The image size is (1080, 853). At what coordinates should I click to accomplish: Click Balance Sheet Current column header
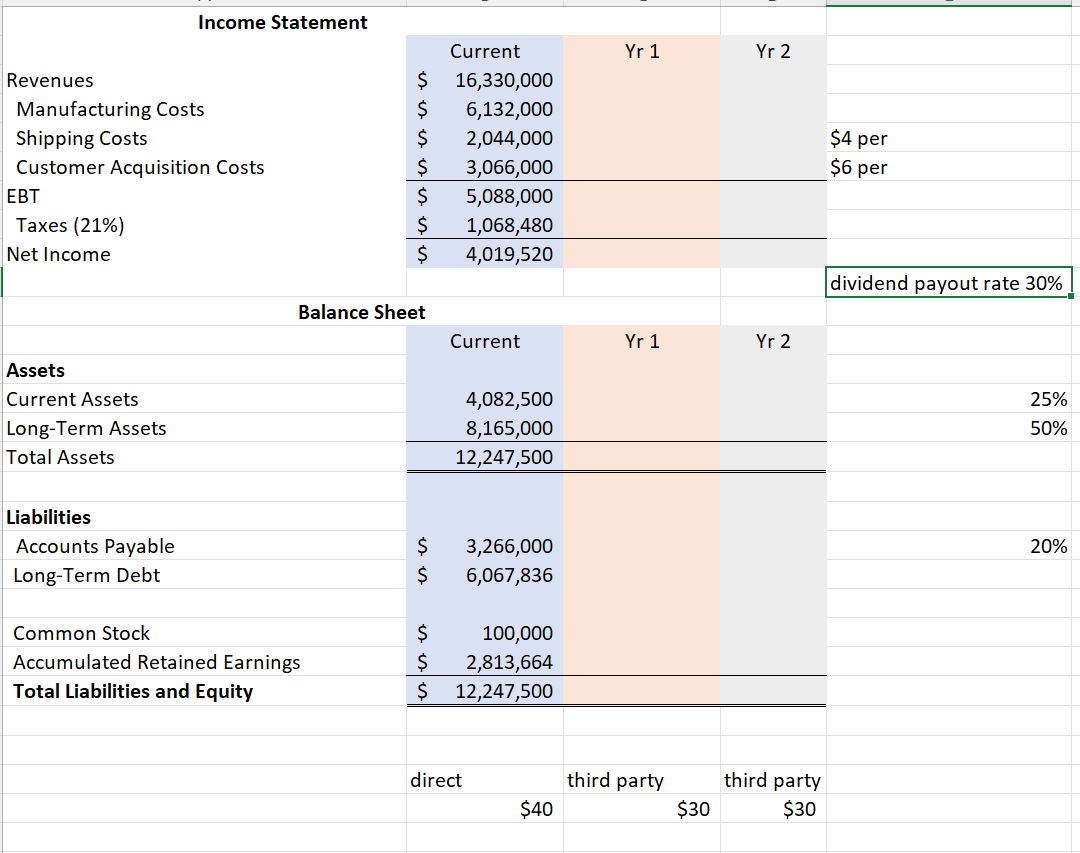(x=485, y=341)
